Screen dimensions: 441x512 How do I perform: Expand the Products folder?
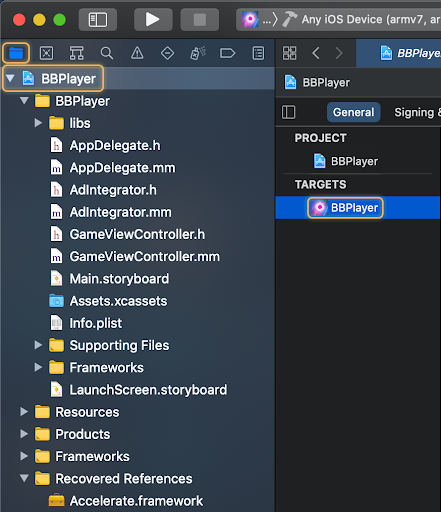[24, 434]
